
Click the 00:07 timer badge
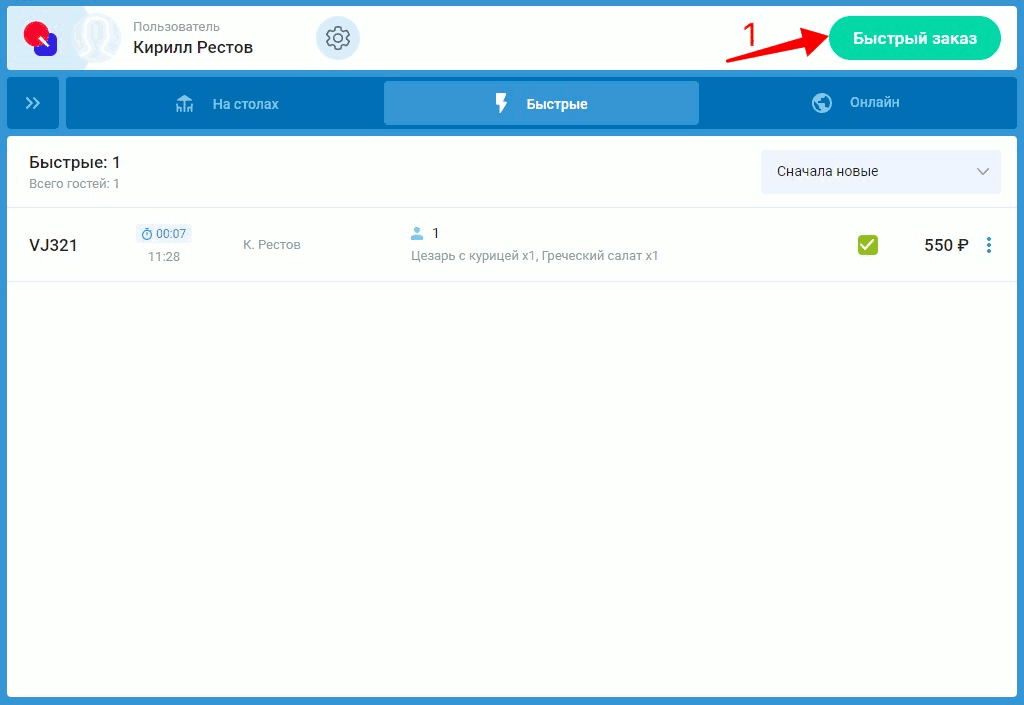[163, 234]
